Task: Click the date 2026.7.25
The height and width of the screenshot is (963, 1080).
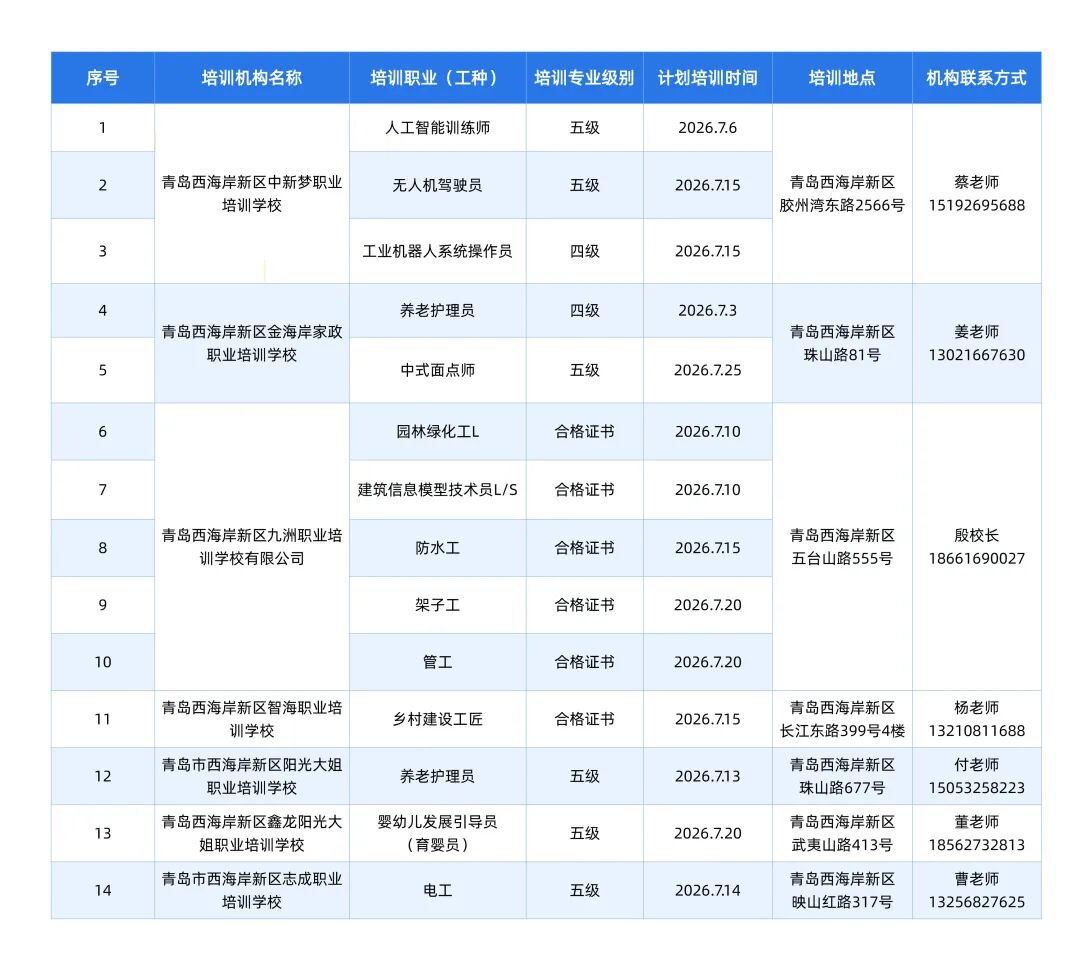Action: [x=707, y=371]
